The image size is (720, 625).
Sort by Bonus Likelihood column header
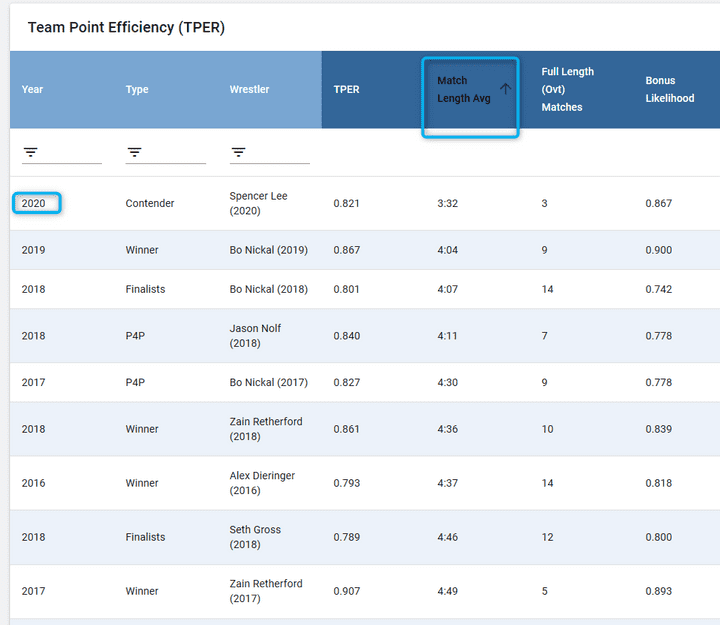coord(669,89)
